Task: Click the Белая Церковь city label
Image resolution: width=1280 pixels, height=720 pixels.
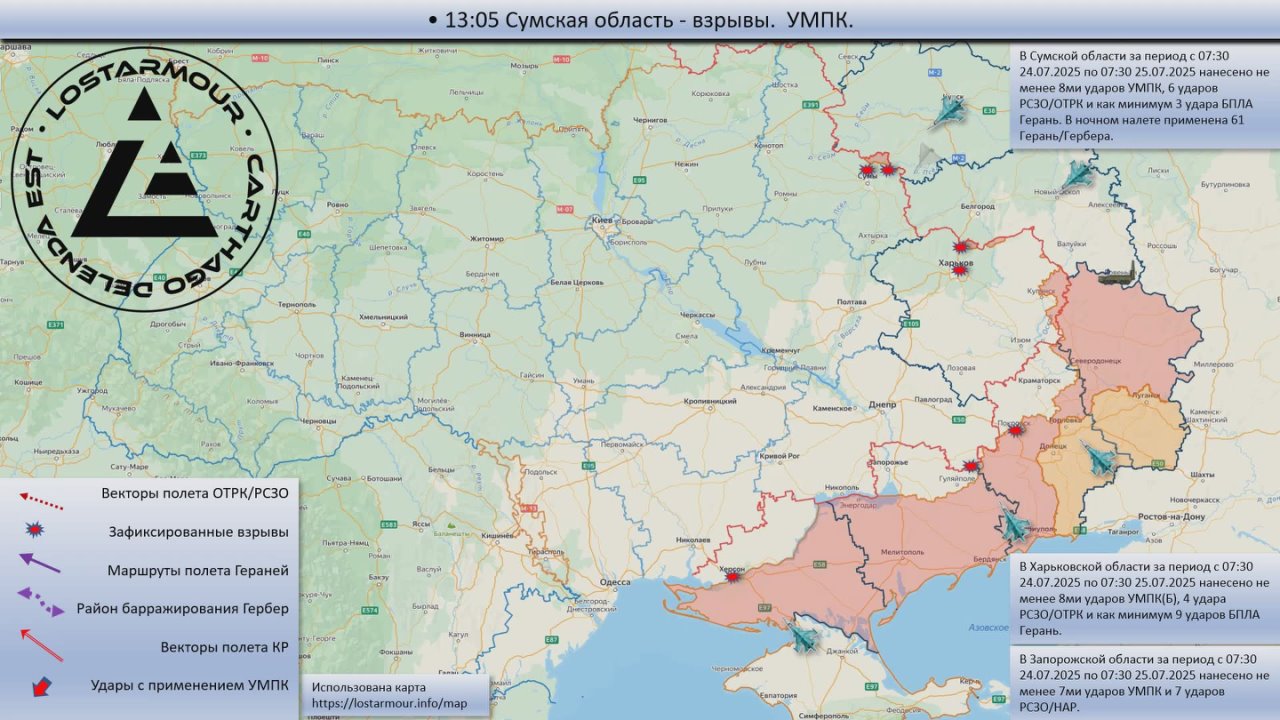Action: [575, 282]
